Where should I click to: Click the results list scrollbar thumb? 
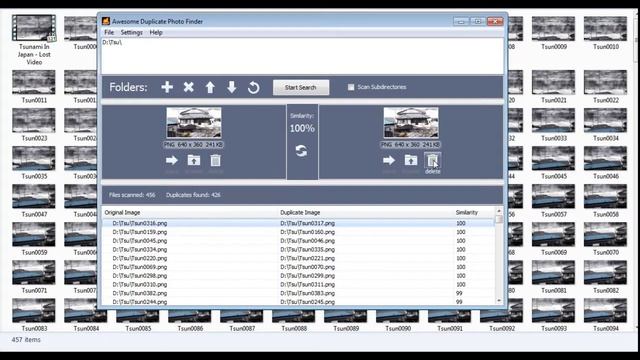click(x=499, y=219)
